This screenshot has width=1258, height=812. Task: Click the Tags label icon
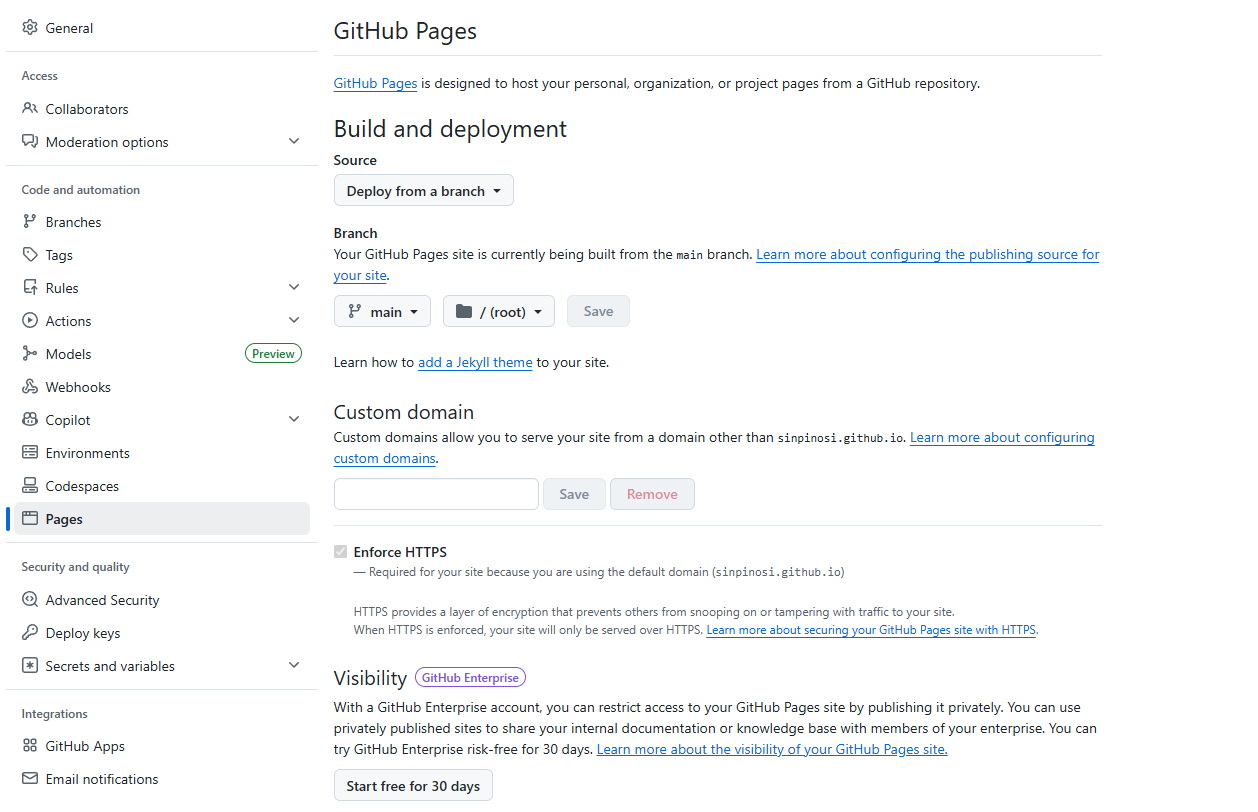pos(30,255)
